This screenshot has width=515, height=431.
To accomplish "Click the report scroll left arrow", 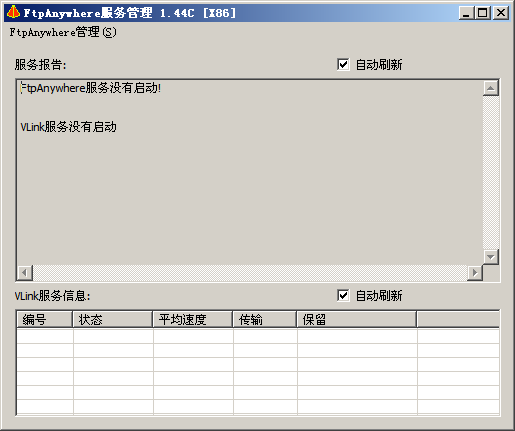I will pyautogui.click(x=25, y=273).
